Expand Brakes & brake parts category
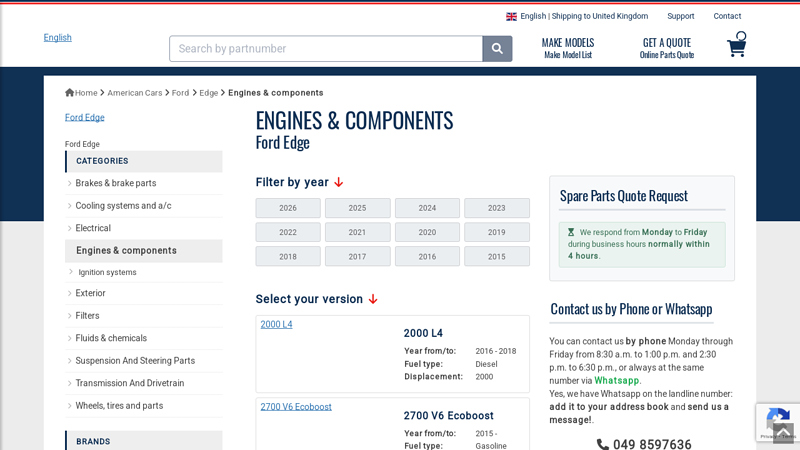 pos(116,183)
